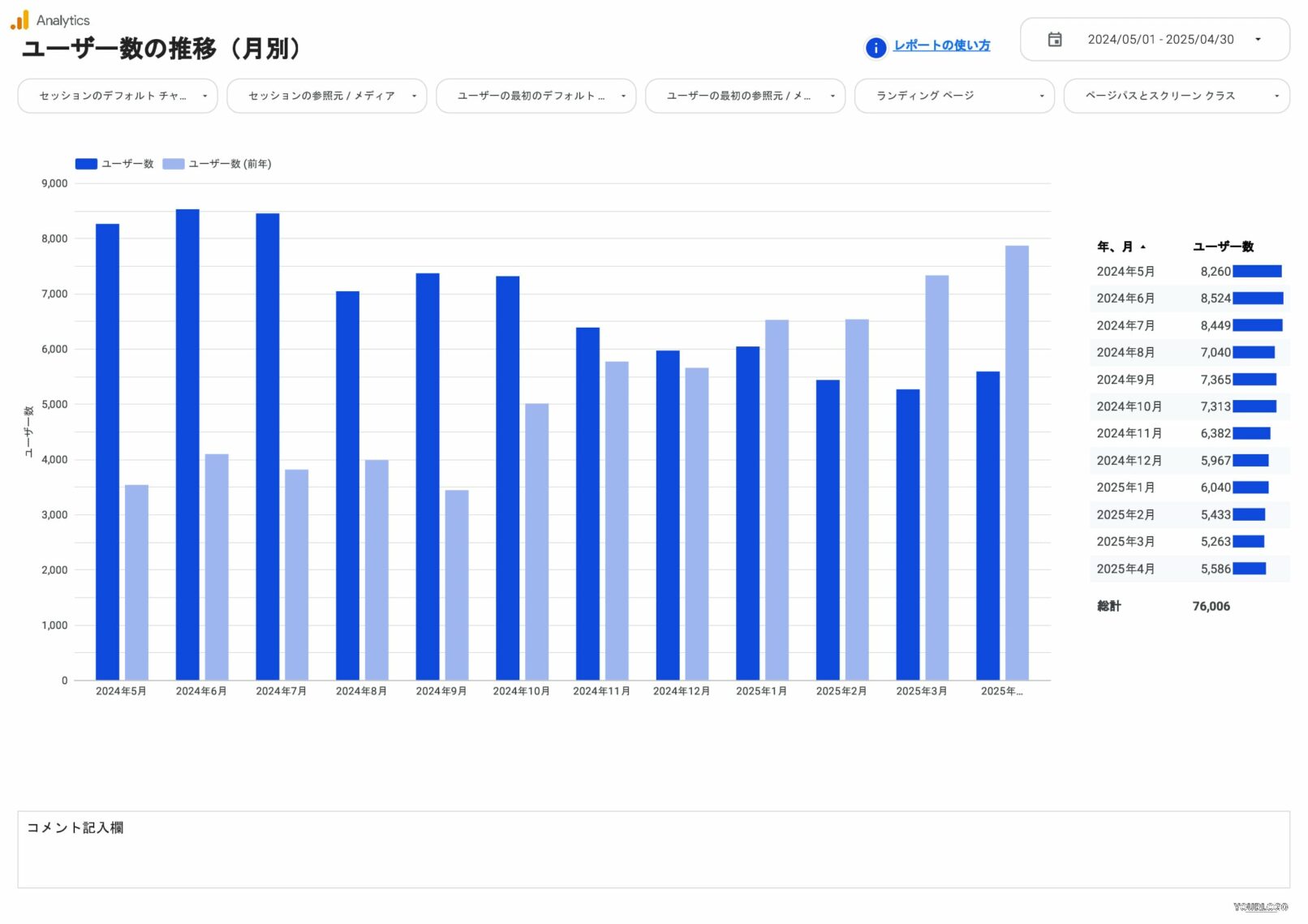Viewport: 1308px width, 924px height.
Task: Click the sort arrow on the 年、月 column
Action: [x=1144, y=247]
